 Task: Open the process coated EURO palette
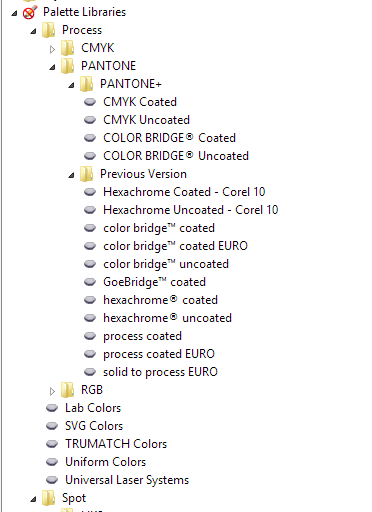click(x=159, y=354)
